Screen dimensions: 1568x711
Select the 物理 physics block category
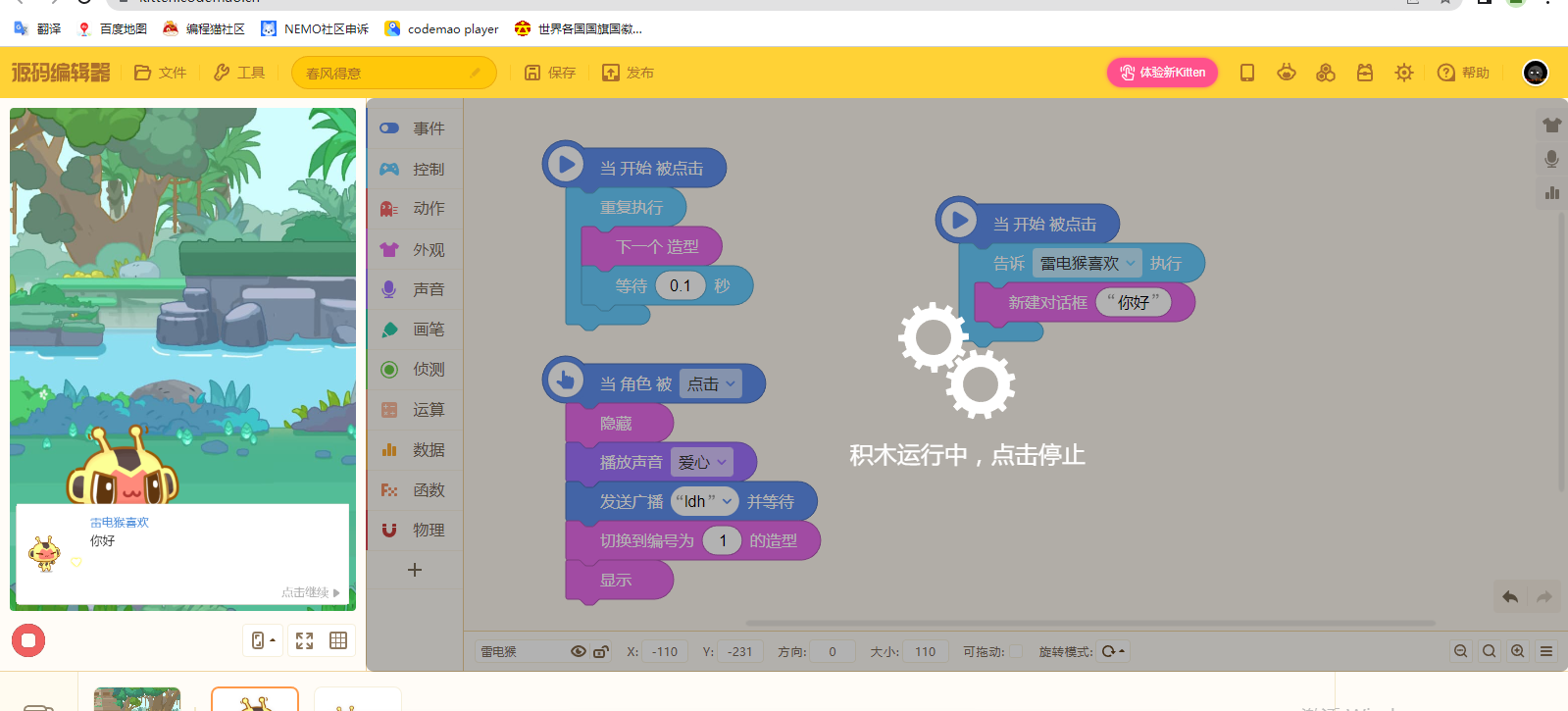[x=415, y=531]
